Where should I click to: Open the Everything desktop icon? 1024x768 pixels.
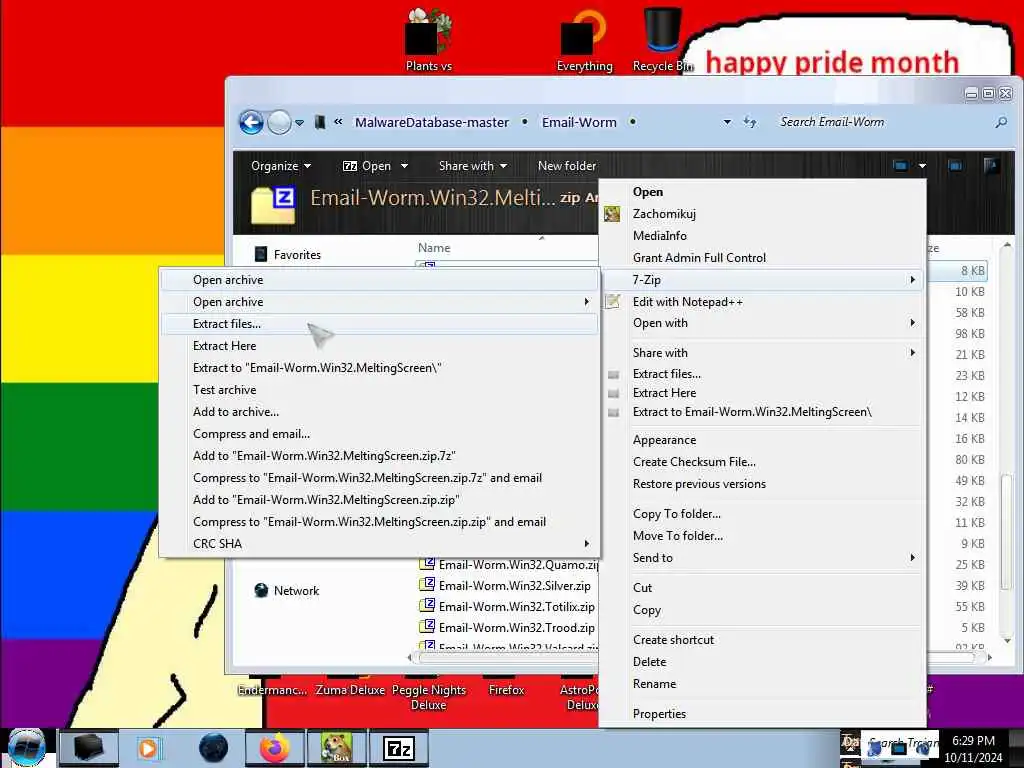click(584, 38)
